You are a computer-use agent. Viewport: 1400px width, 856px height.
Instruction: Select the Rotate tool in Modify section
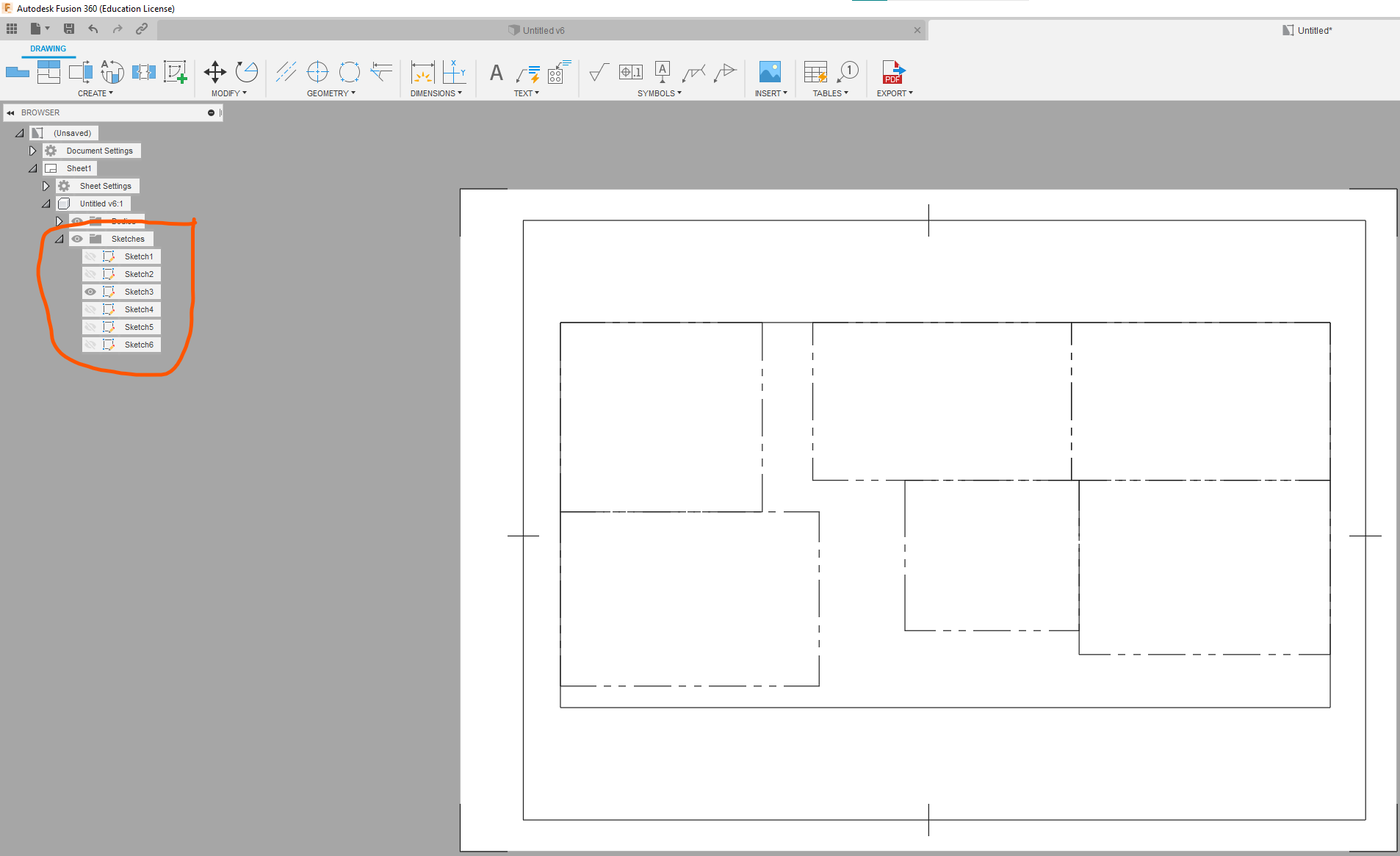point(246,72)
